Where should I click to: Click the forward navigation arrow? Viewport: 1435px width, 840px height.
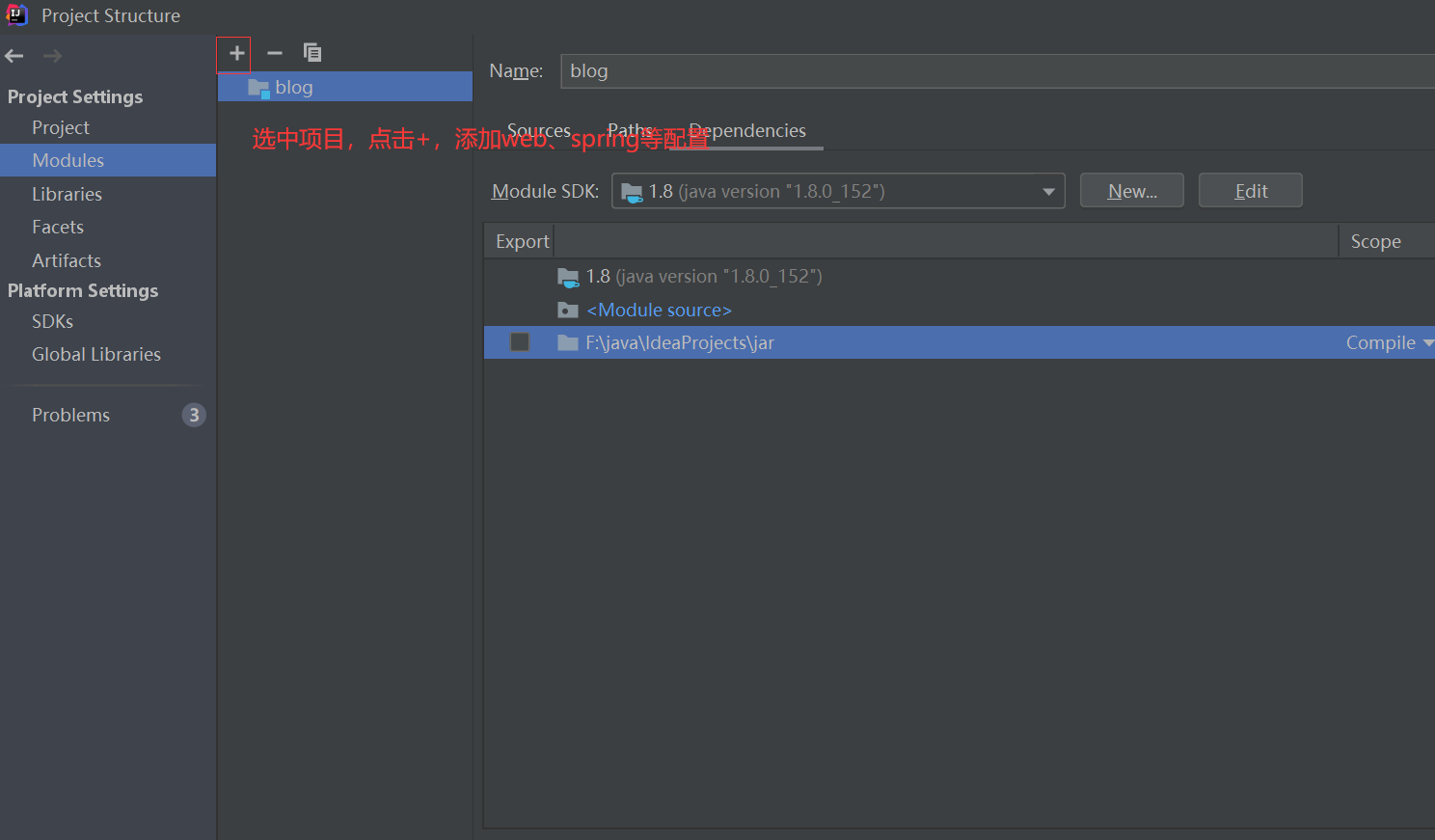point(50,55)
